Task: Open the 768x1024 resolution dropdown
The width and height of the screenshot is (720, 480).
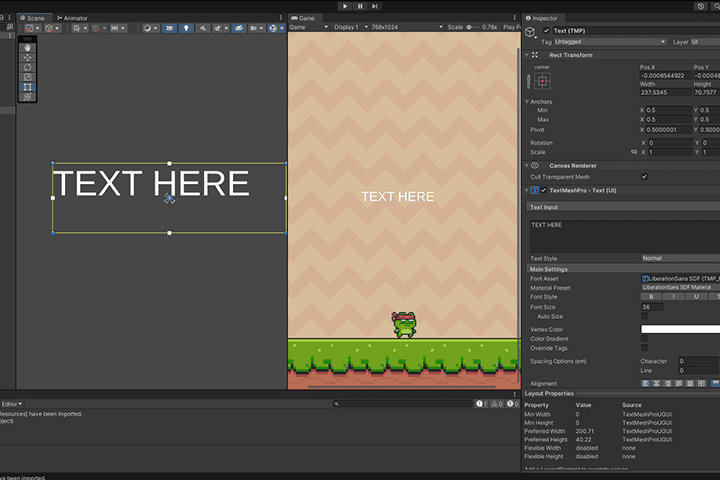Action: [x=407, y=27]
